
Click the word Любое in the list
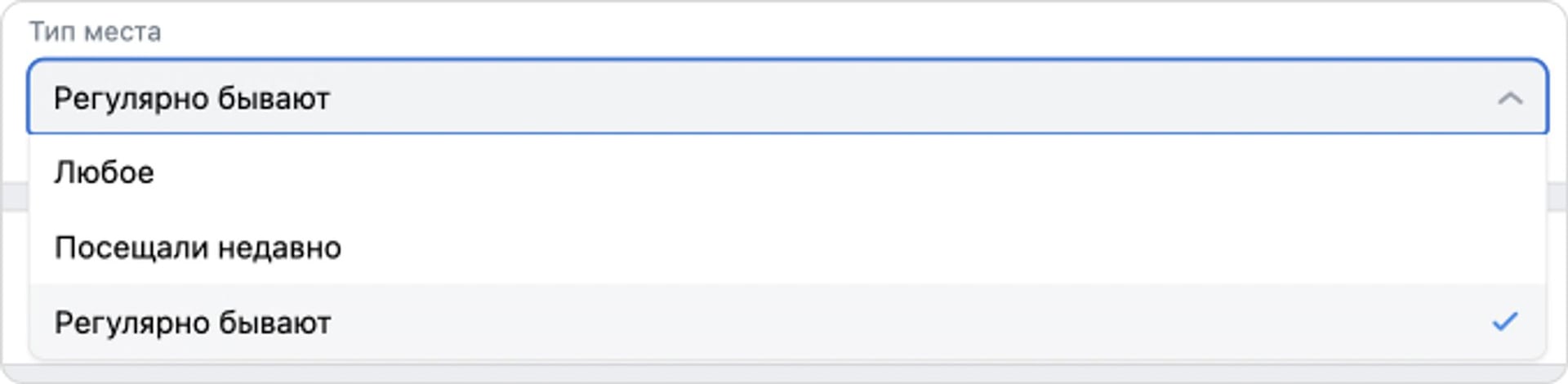(x=105, y=173)
